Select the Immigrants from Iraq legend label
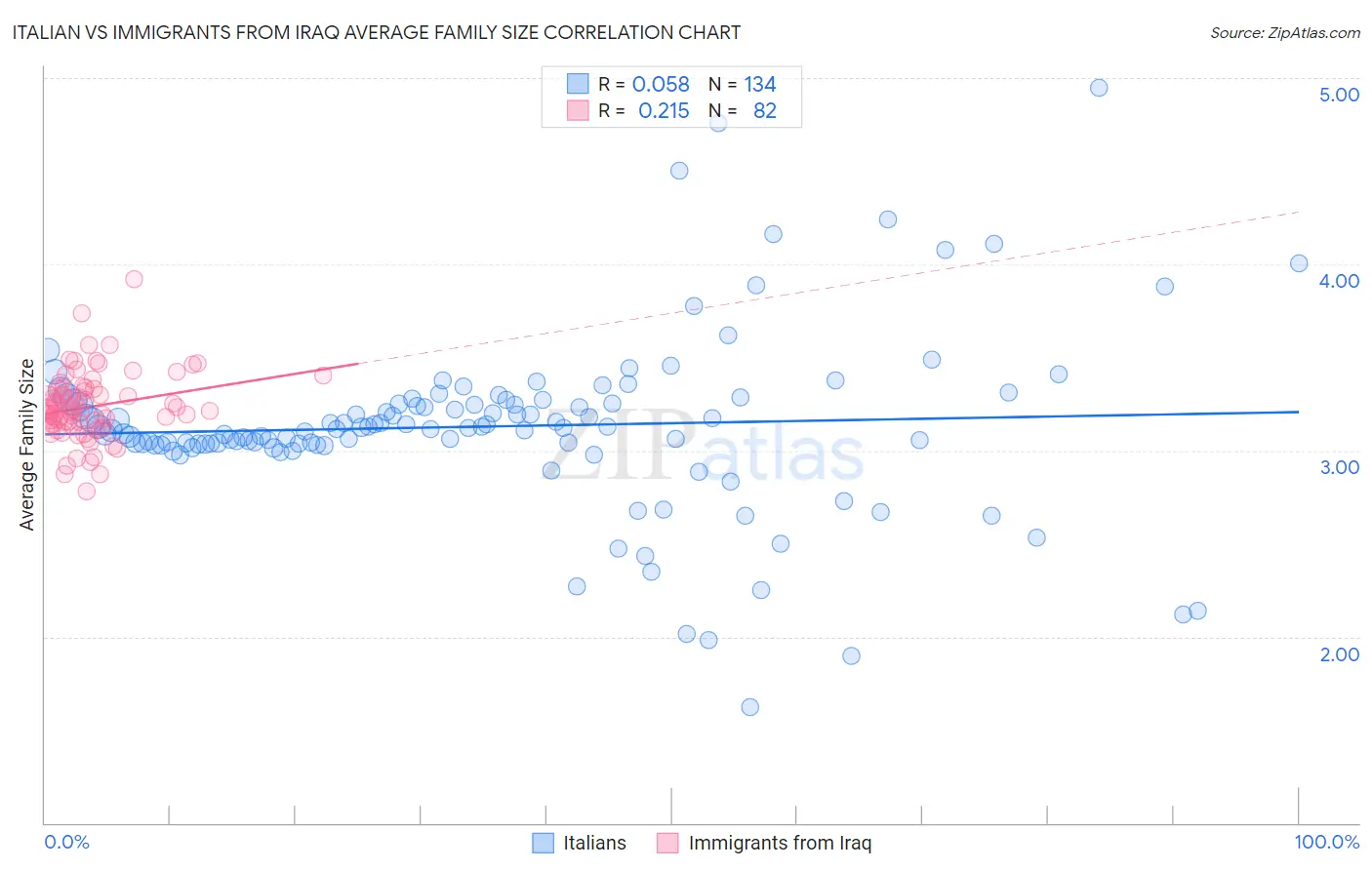This screenshot has width=1372, height=870. [x=780, y=843]
